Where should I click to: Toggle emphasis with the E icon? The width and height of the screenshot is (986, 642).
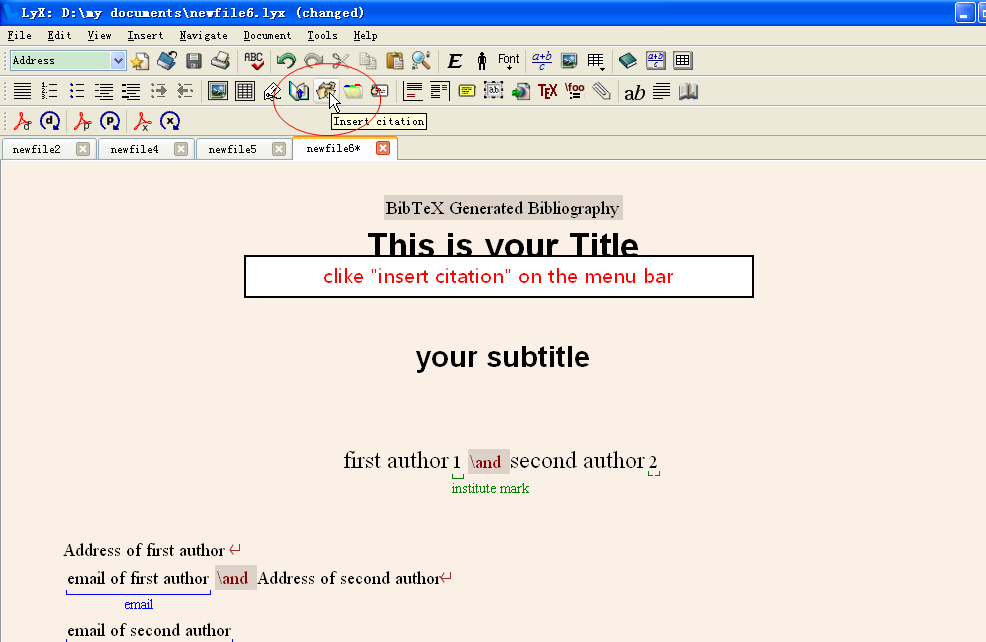pyautogui.click(x=455, y=60)
